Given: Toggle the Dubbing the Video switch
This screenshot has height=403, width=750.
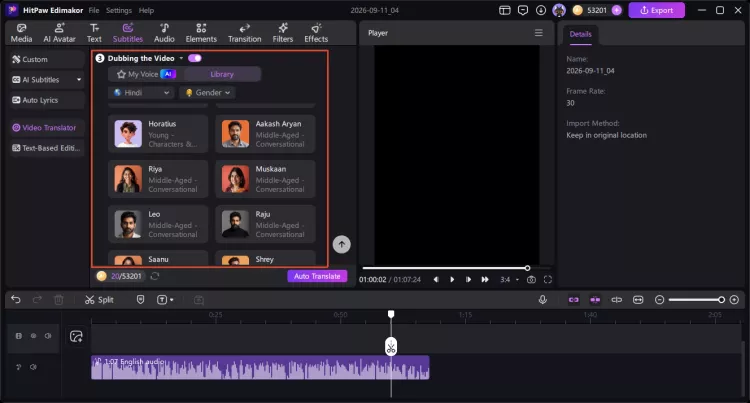Looking at the screenshot, I should pyautogui.click(x=195, y=58).
